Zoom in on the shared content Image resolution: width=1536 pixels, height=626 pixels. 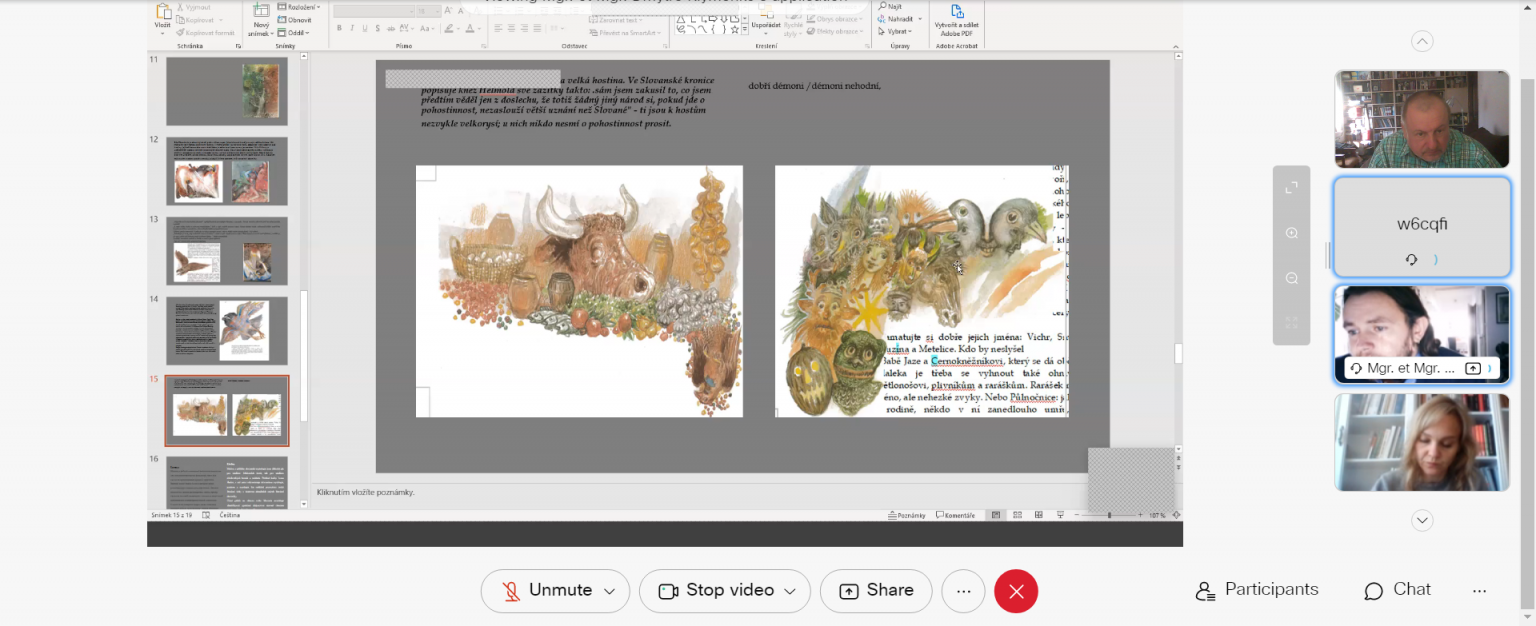pyautogui.click(x=1292, y=233)
